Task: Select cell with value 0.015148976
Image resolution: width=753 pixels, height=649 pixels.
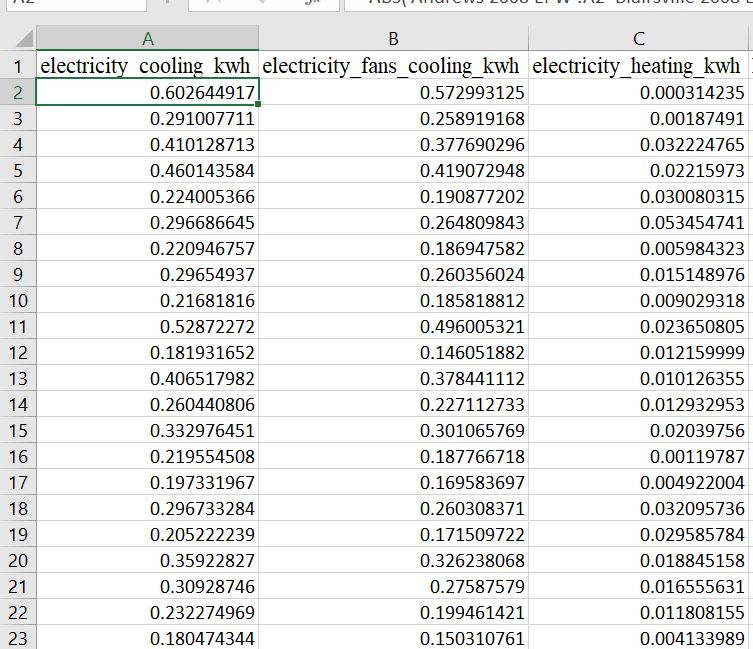Action: point(639,275)
